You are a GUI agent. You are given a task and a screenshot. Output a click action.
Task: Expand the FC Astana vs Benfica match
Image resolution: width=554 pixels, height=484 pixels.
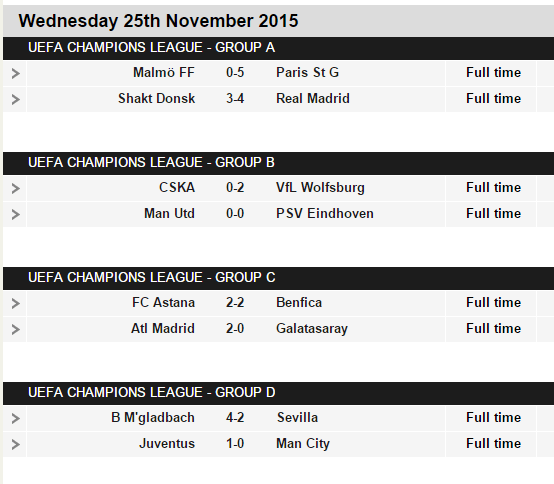15,303
